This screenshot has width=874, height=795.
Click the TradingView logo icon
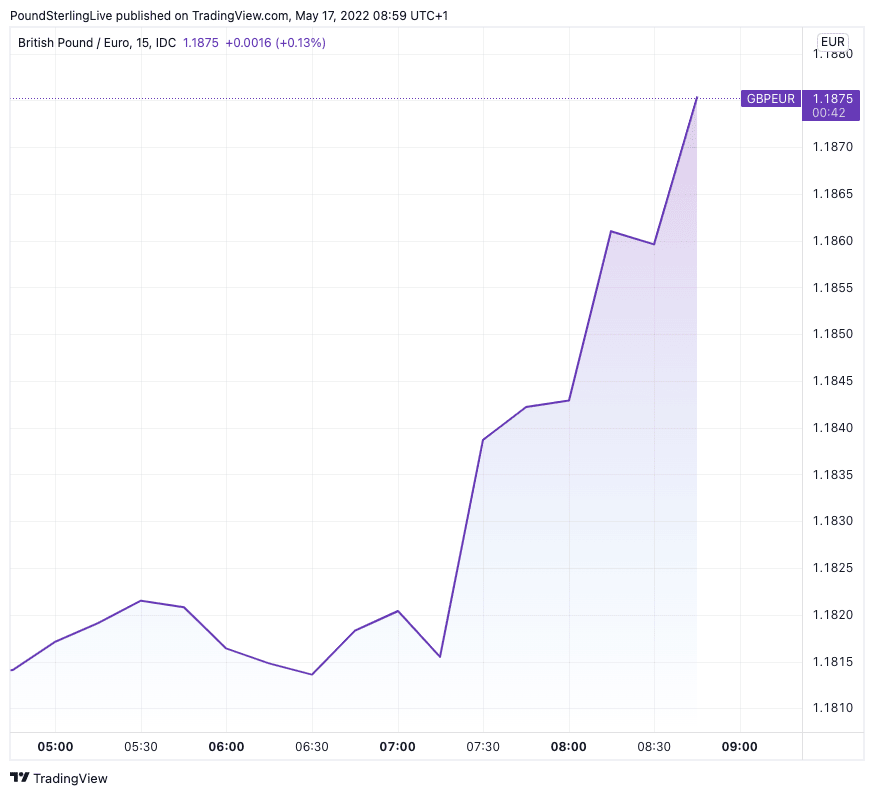(19, 778)
